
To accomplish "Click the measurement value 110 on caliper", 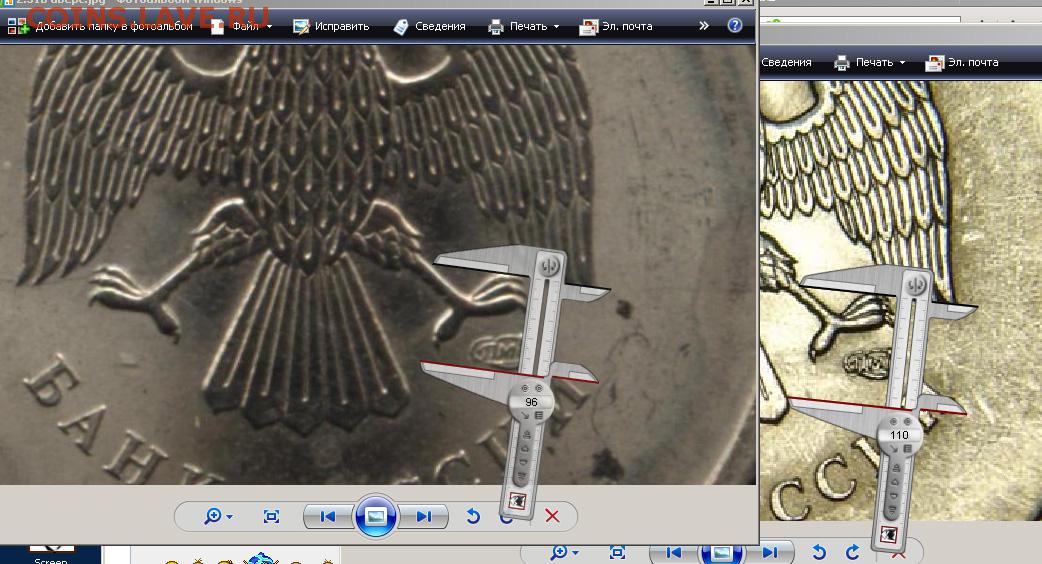I will click(x=899, y=435).
